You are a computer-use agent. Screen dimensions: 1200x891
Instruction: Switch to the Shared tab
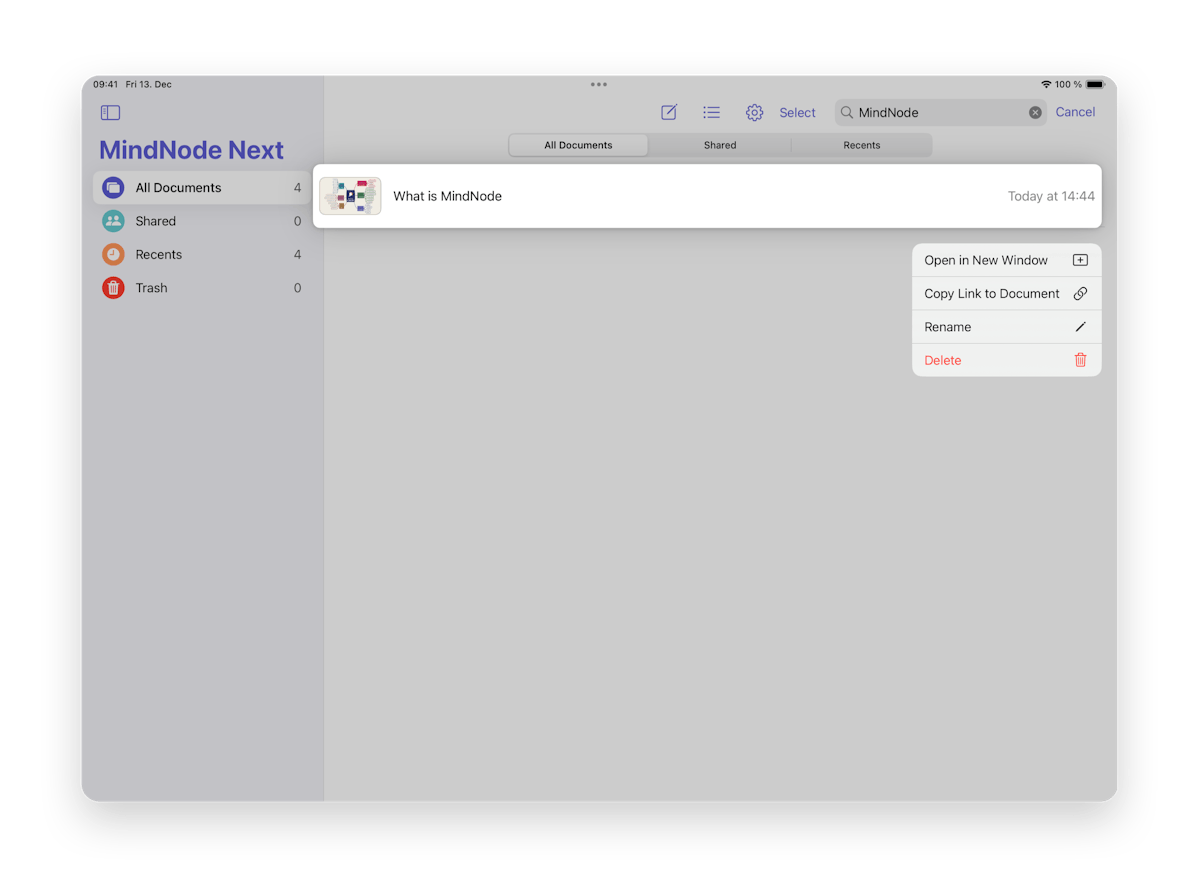coord(719,144)
